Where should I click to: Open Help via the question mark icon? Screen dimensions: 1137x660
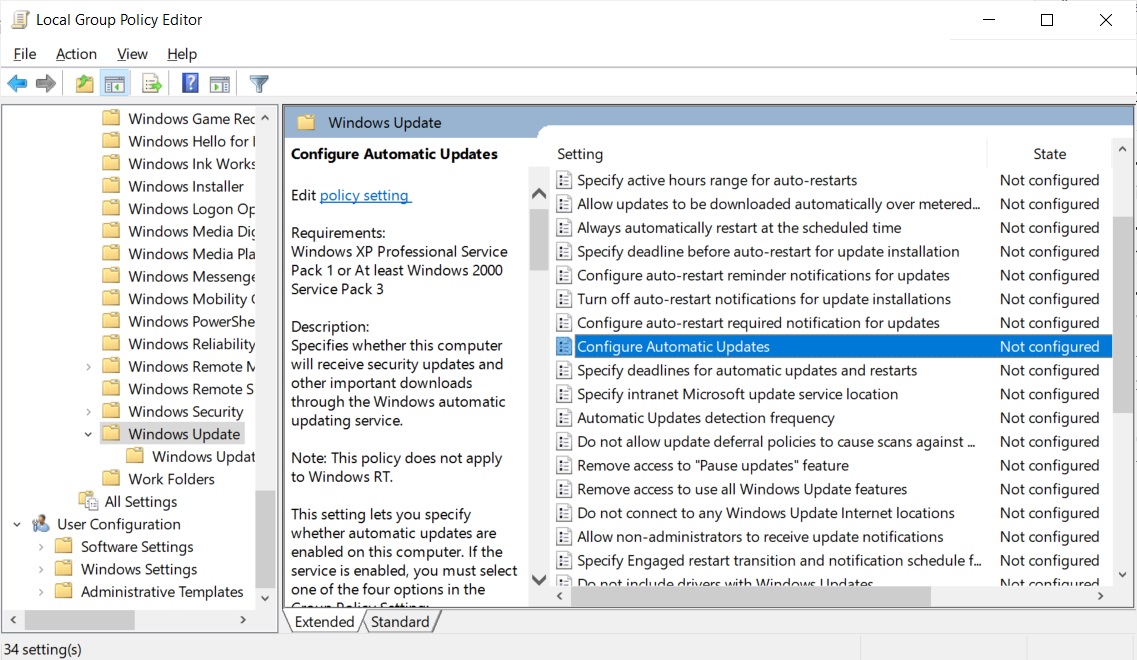(190, 83)
